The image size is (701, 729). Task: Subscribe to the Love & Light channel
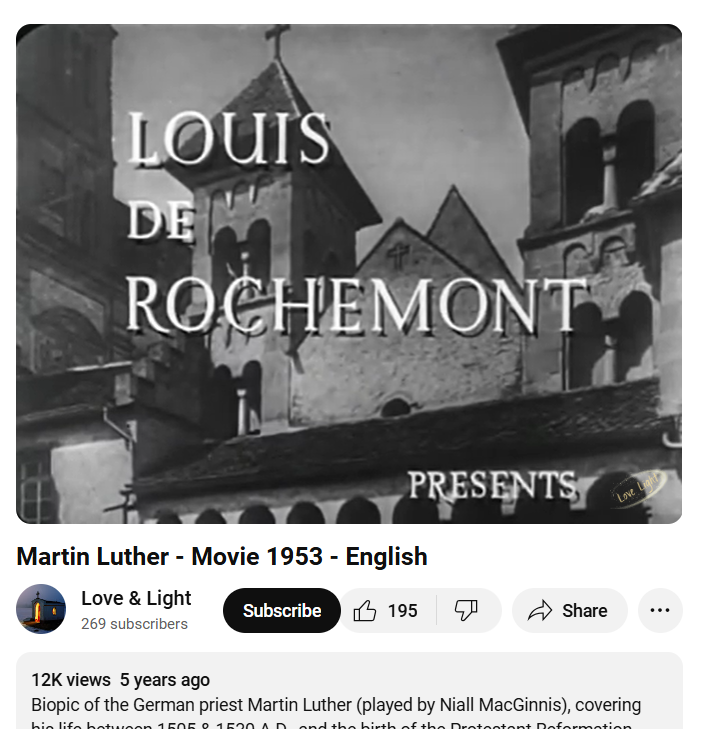(282, 610)
